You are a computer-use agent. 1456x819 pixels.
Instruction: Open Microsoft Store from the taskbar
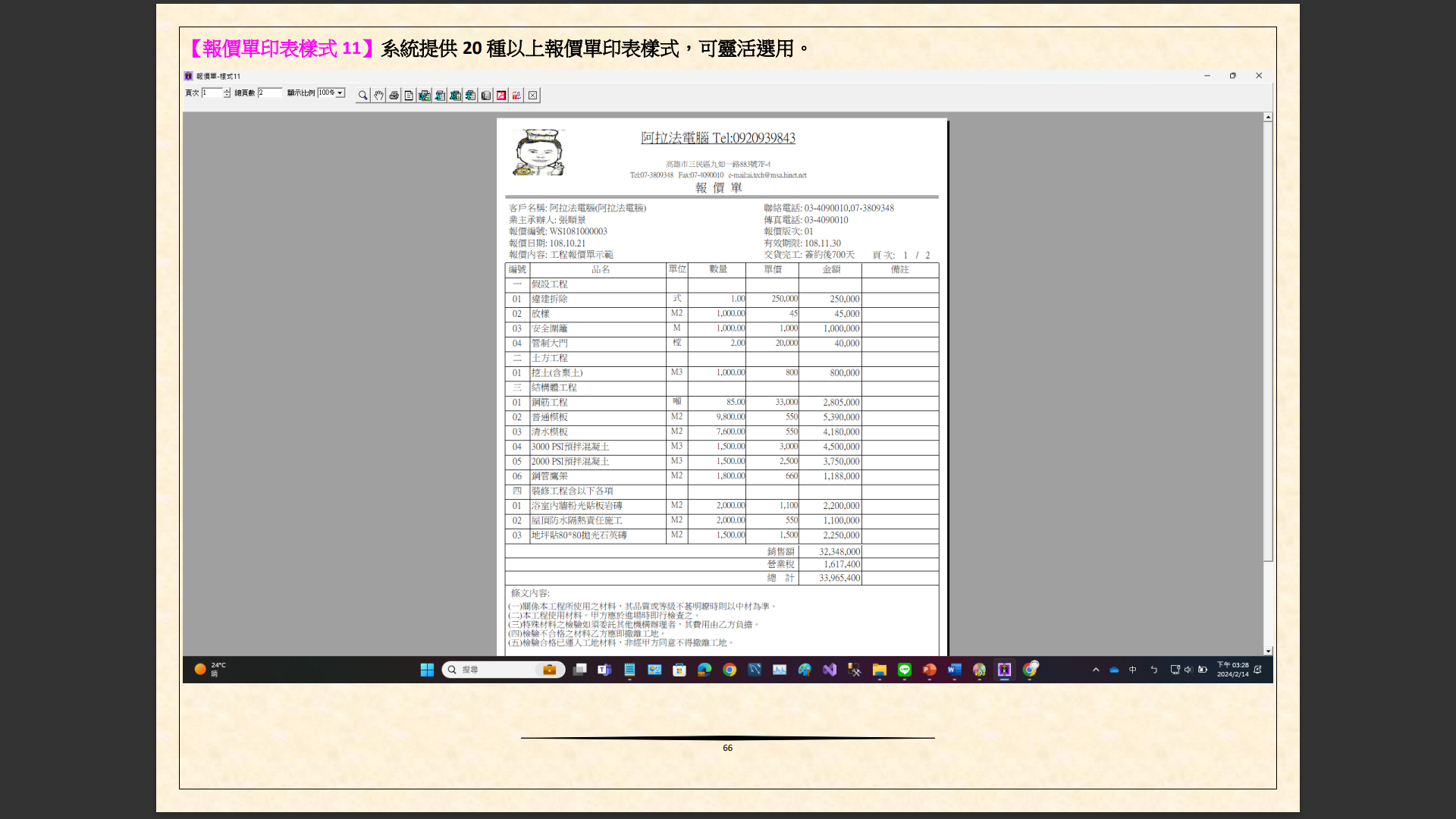679,670
